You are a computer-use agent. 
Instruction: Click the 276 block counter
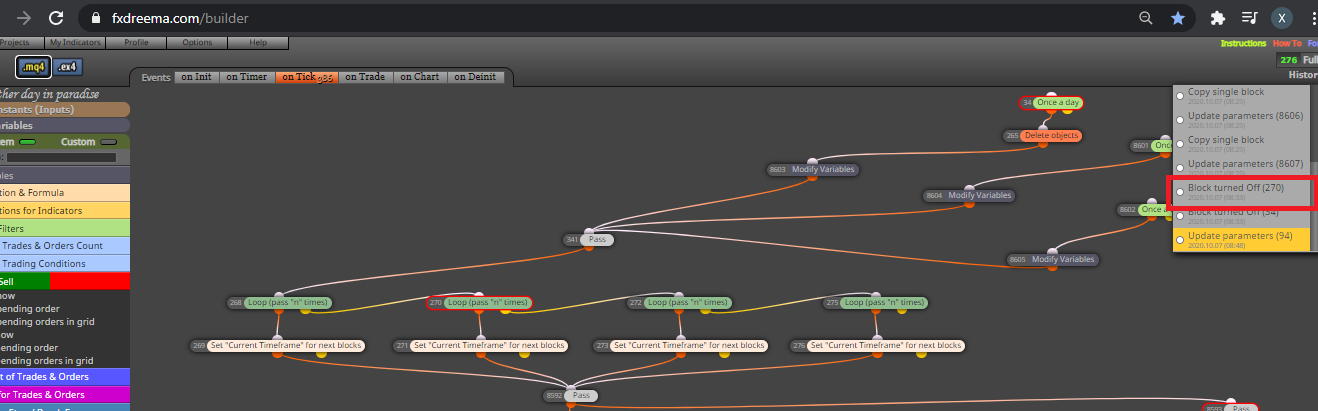coord(1288,60)
